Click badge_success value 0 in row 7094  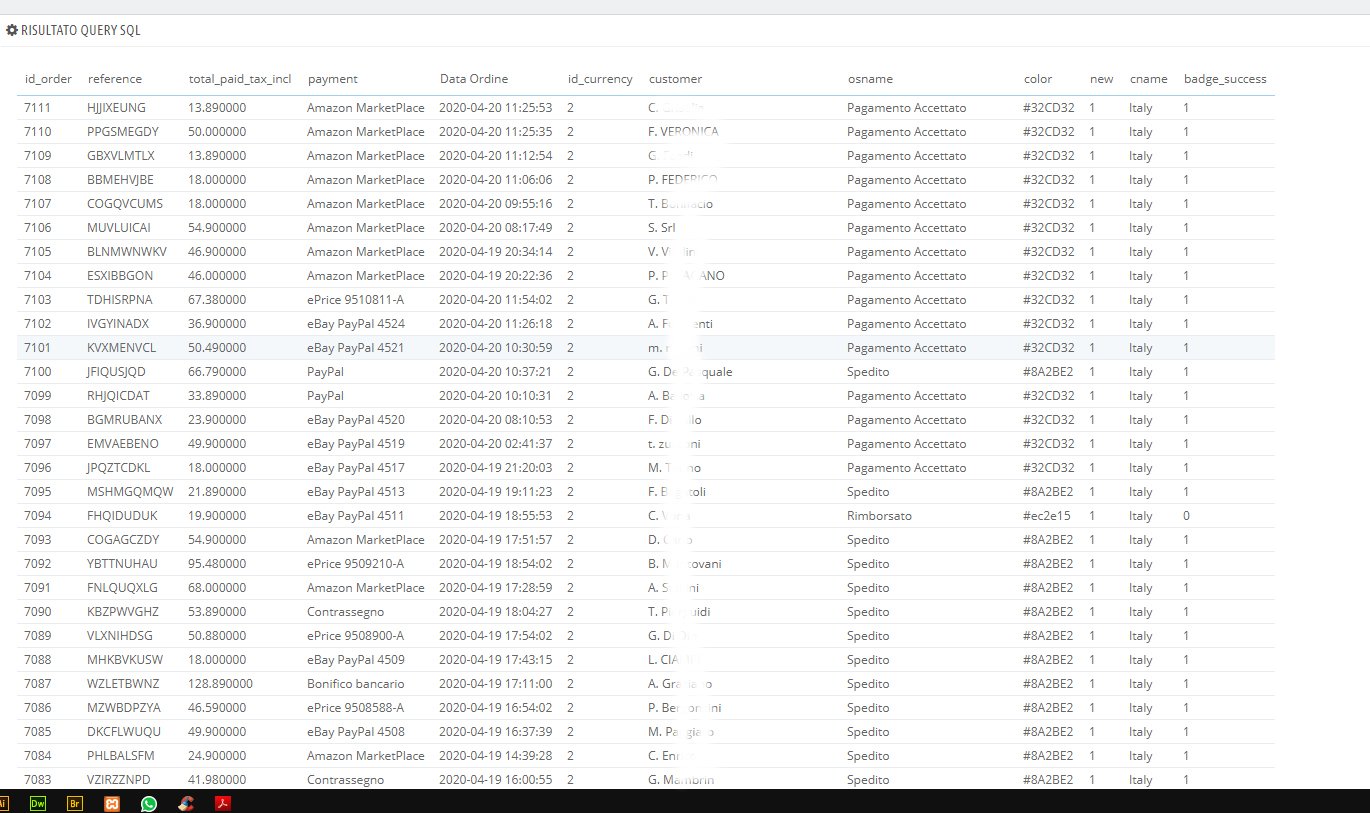tap(1186, 515)
